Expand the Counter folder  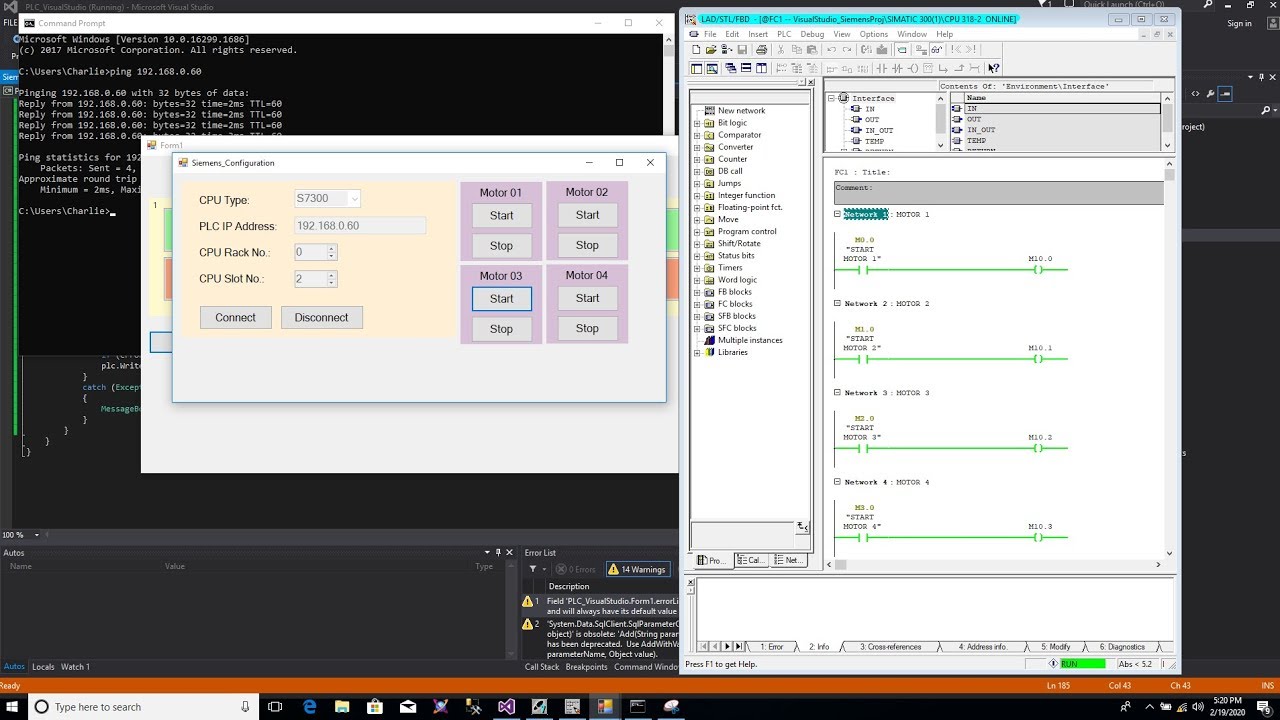697,159
